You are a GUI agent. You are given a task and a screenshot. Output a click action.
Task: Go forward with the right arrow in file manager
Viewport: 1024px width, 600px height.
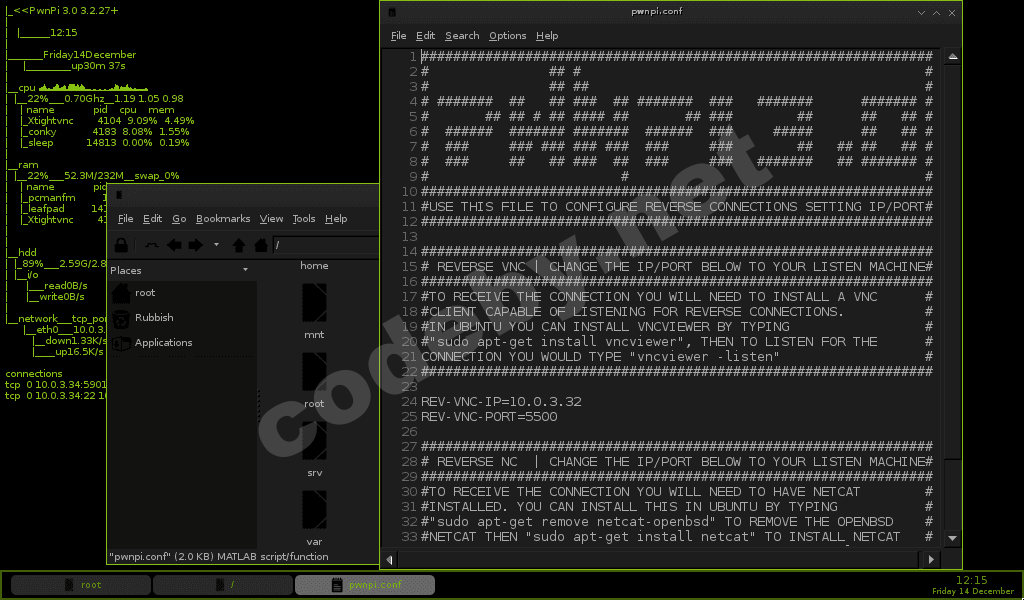(x=195, y=245)
